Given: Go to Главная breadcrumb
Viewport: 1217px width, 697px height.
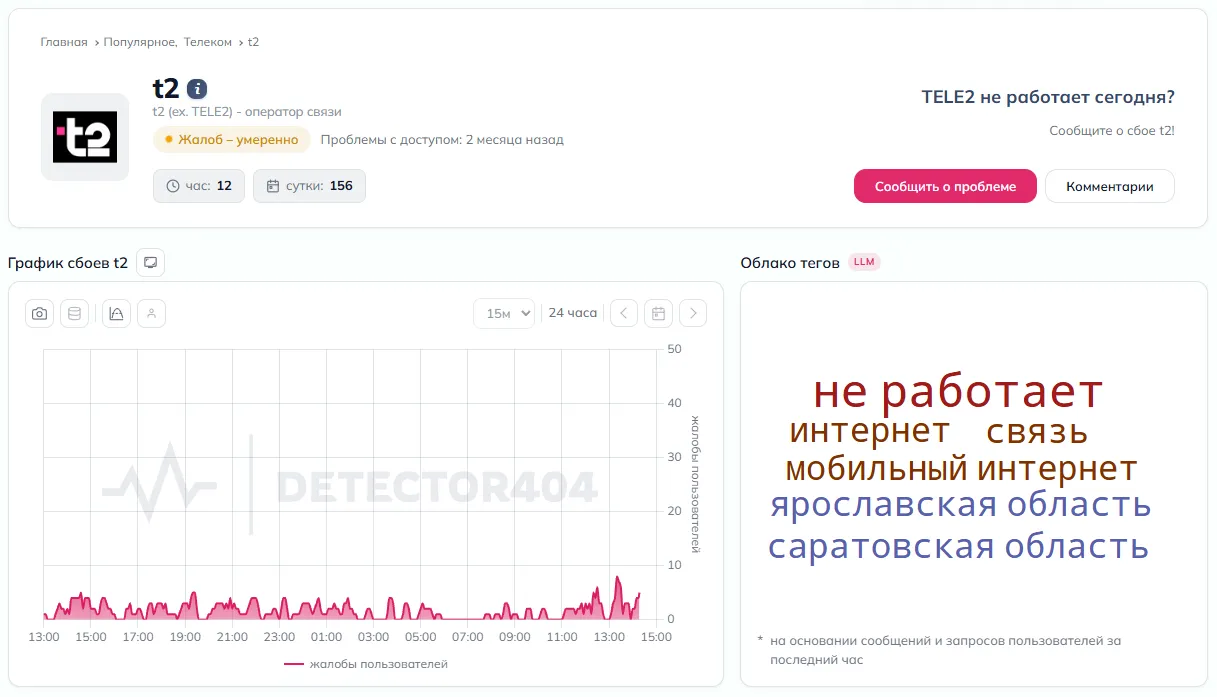Looking at the screenshot, I should click(64, 42).
